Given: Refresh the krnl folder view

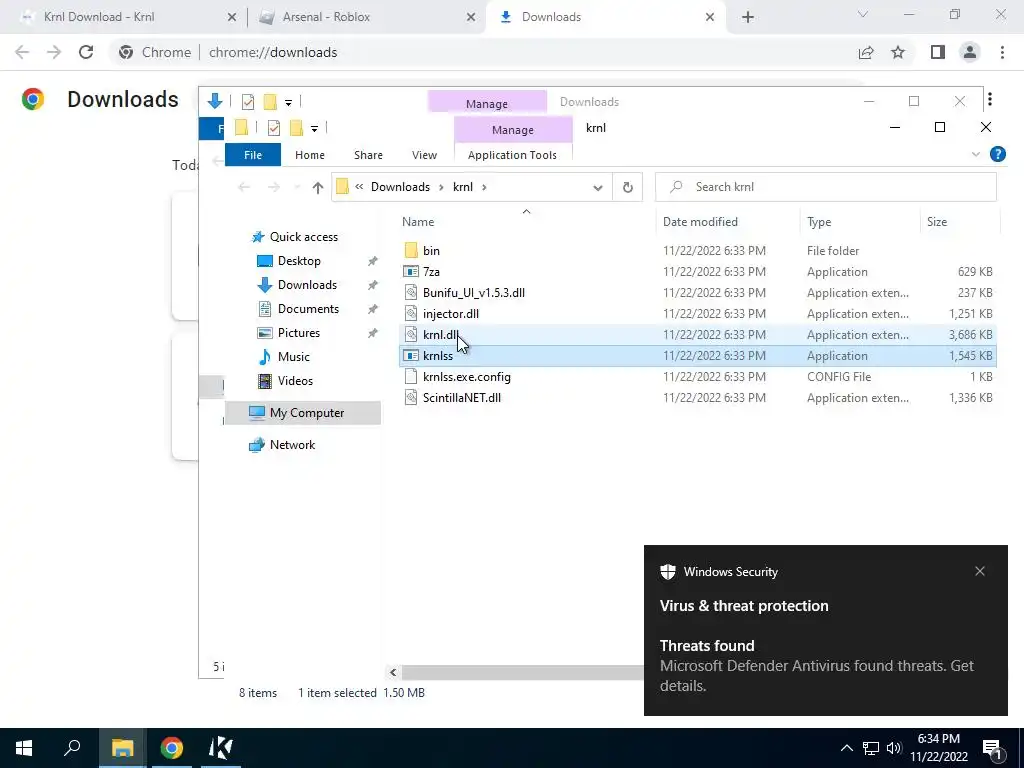Looking at the screenshot, I should [628, 187].
